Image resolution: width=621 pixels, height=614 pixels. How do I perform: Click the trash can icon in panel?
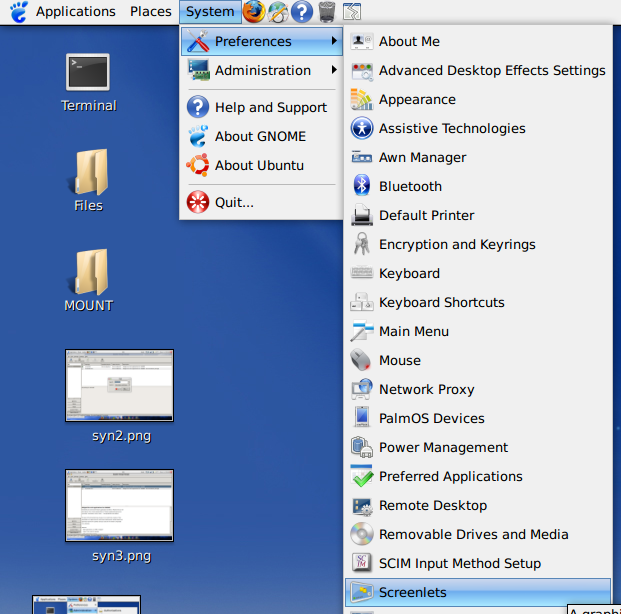coord(327,12)
